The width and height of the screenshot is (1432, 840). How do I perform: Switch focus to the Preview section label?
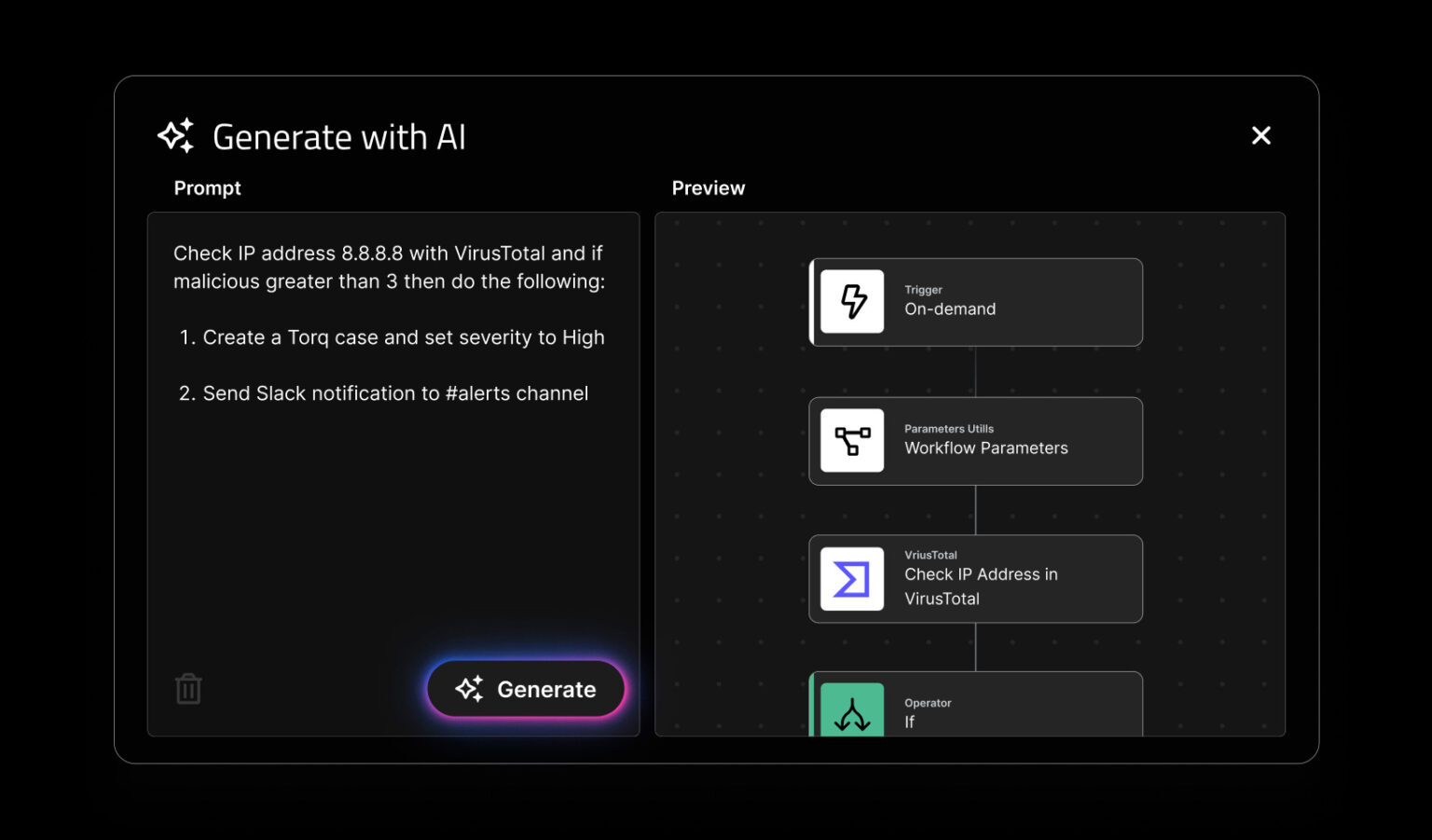pos(708,187)
